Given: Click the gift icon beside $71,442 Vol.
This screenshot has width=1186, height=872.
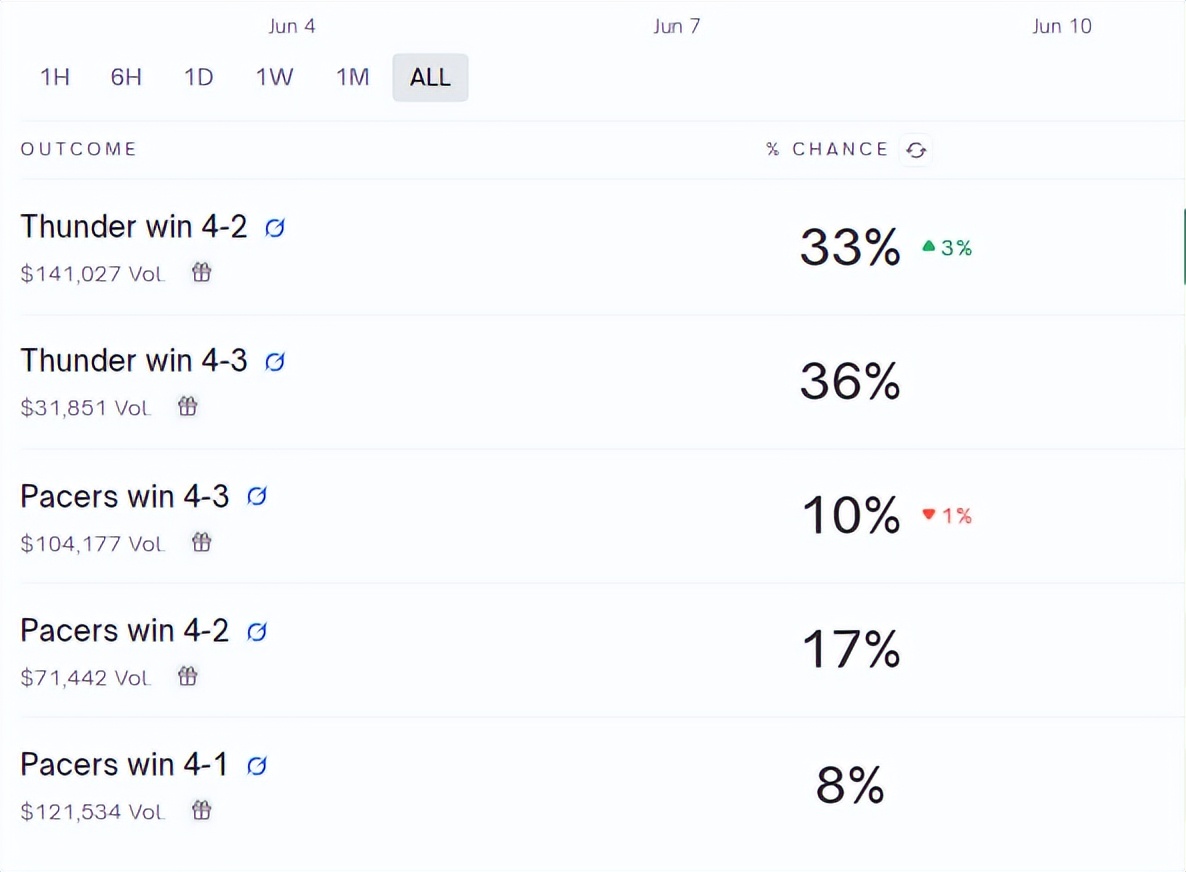Looking at the screenshot, I should coord(188,675).
